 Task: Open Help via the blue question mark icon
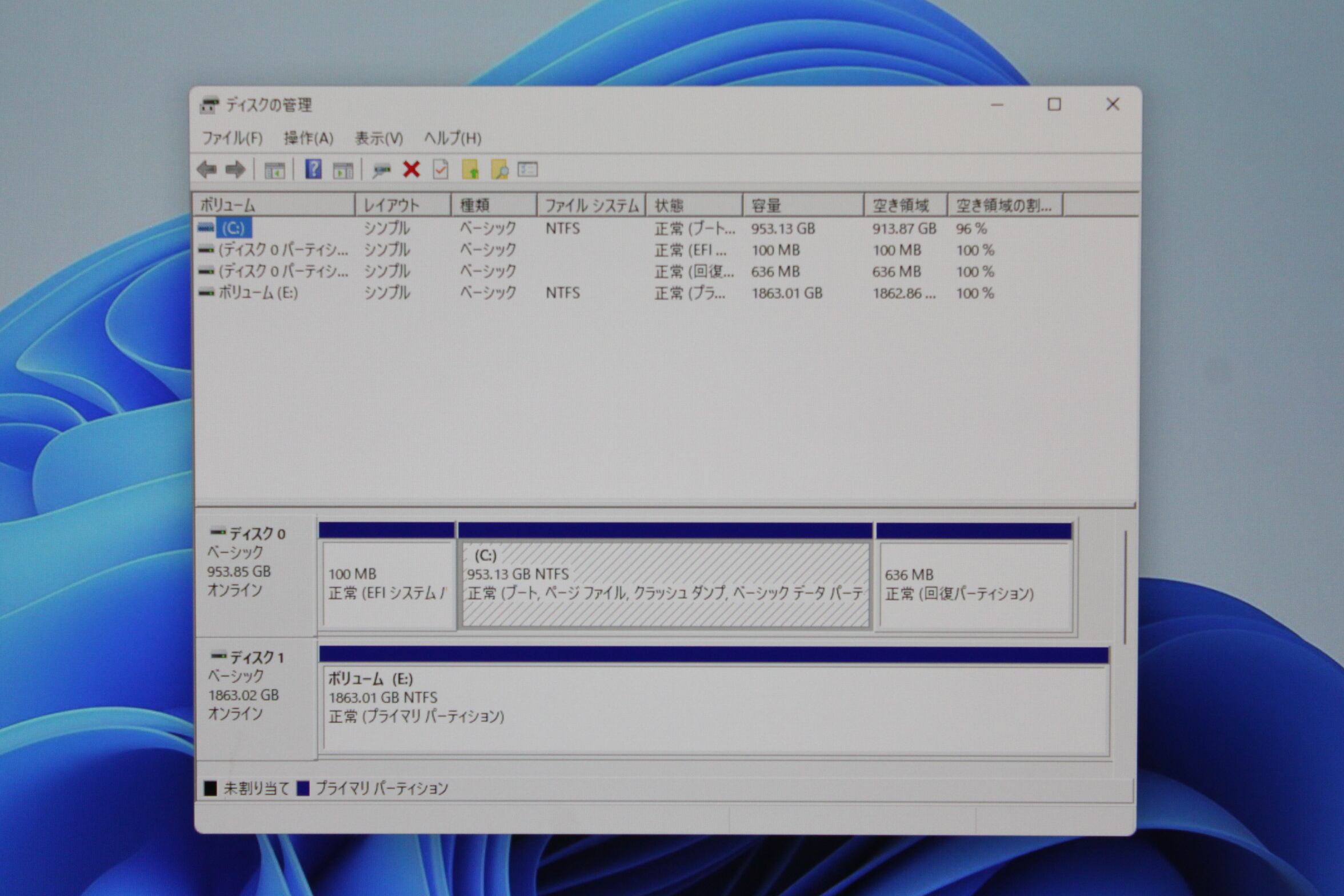(x=313, y=169)
